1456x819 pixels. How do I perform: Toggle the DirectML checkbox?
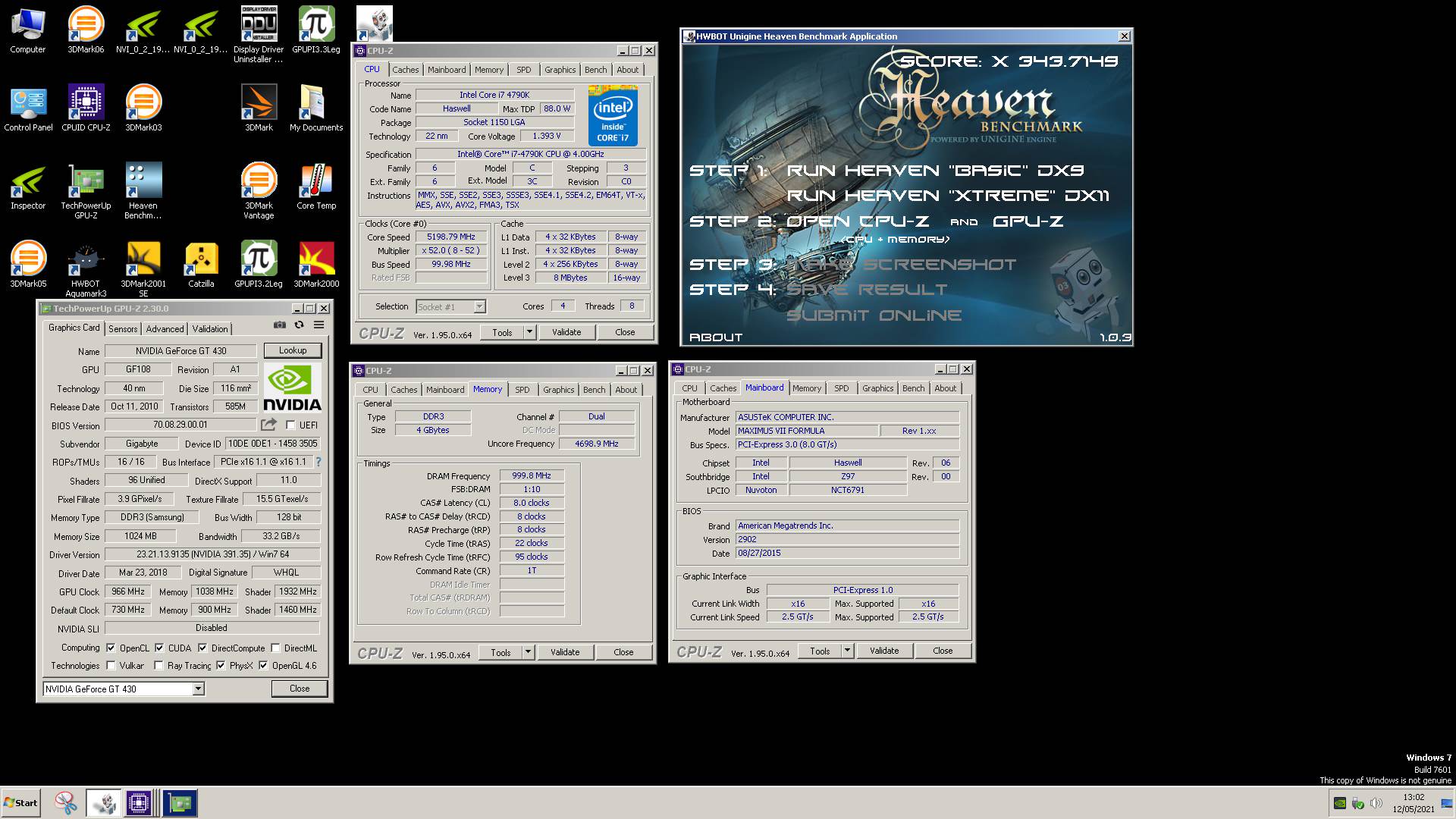pyautogui.click(x=277, y=648)
